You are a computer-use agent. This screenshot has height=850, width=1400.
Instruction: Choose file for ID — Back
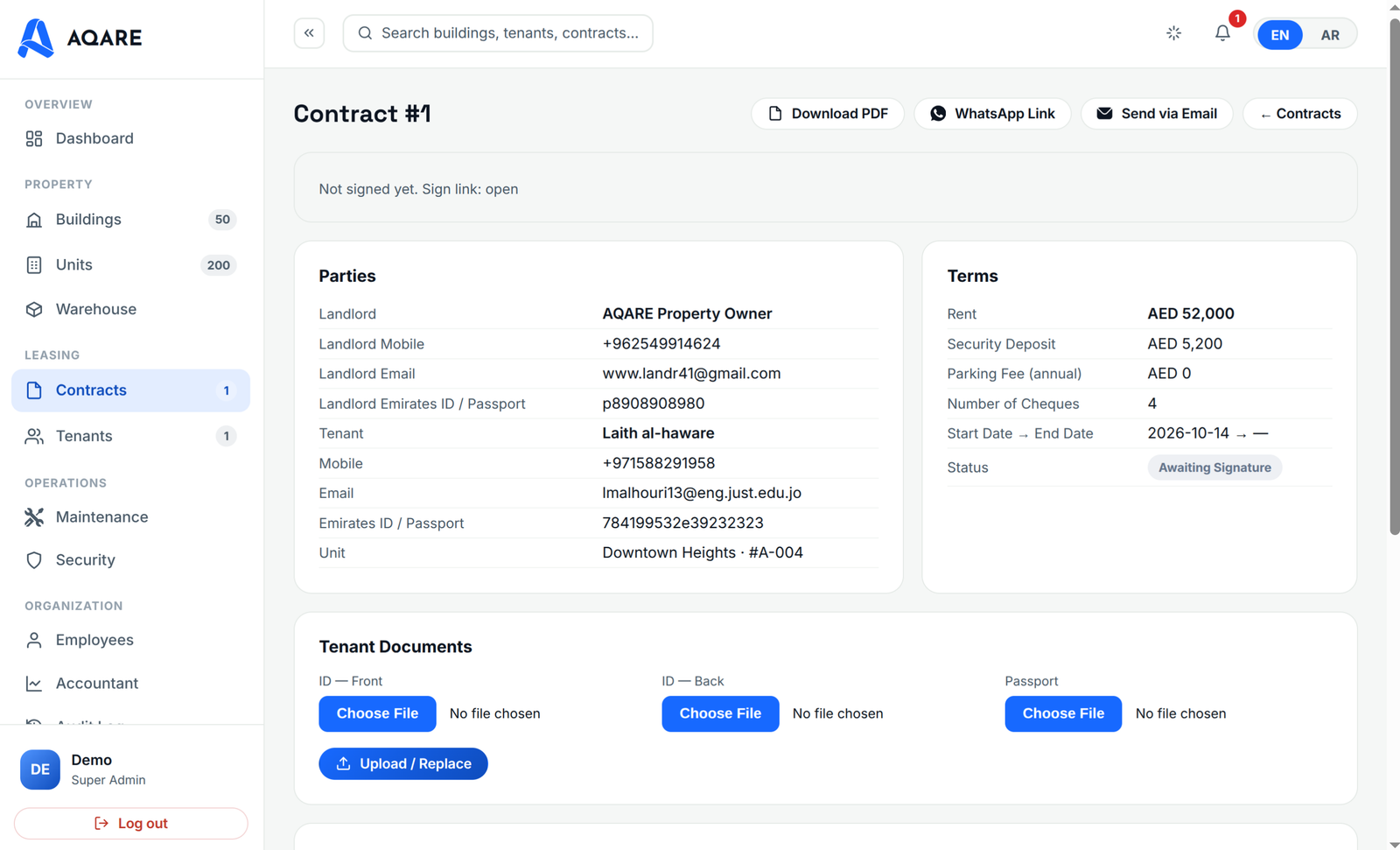point(720,713)
